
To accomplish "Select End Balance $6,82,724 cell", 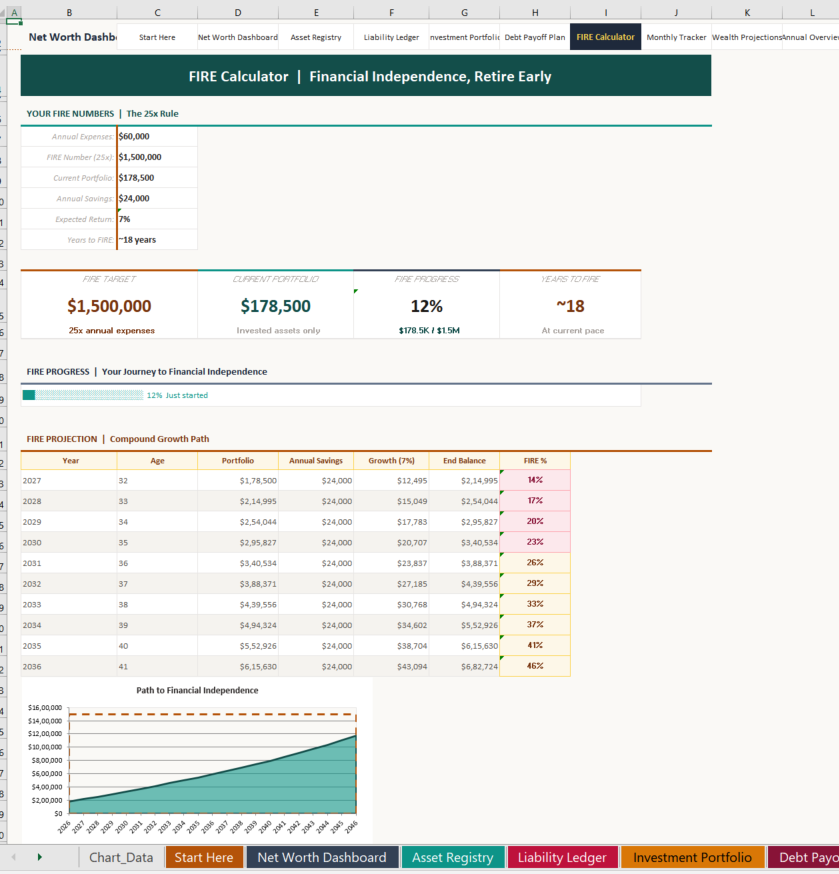I will coord(464,666).
